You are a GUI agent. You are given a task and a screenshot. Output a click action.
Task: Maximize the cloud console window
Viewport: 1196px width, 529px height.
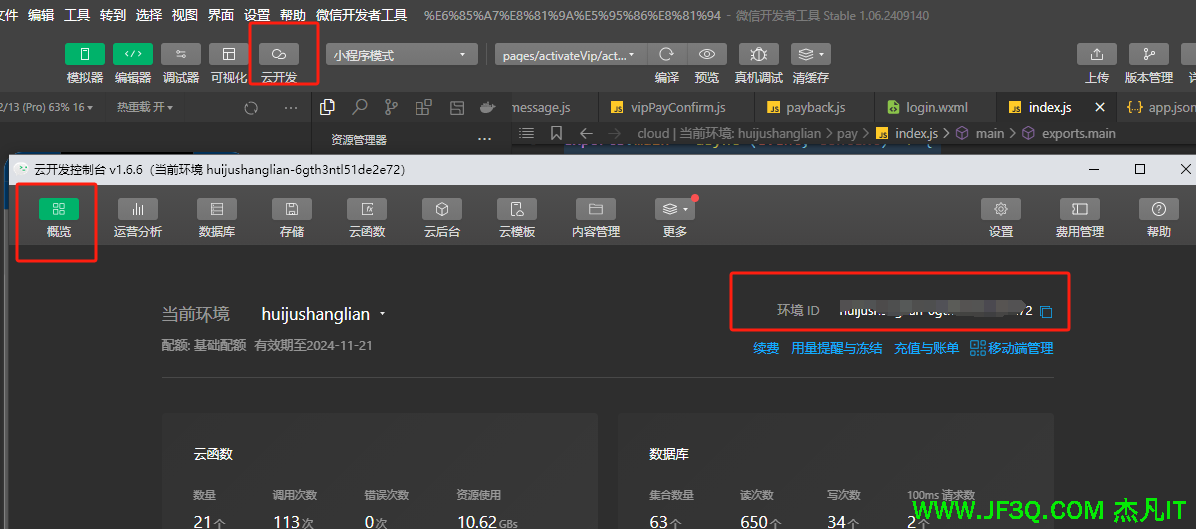(x=1140, y=169)
